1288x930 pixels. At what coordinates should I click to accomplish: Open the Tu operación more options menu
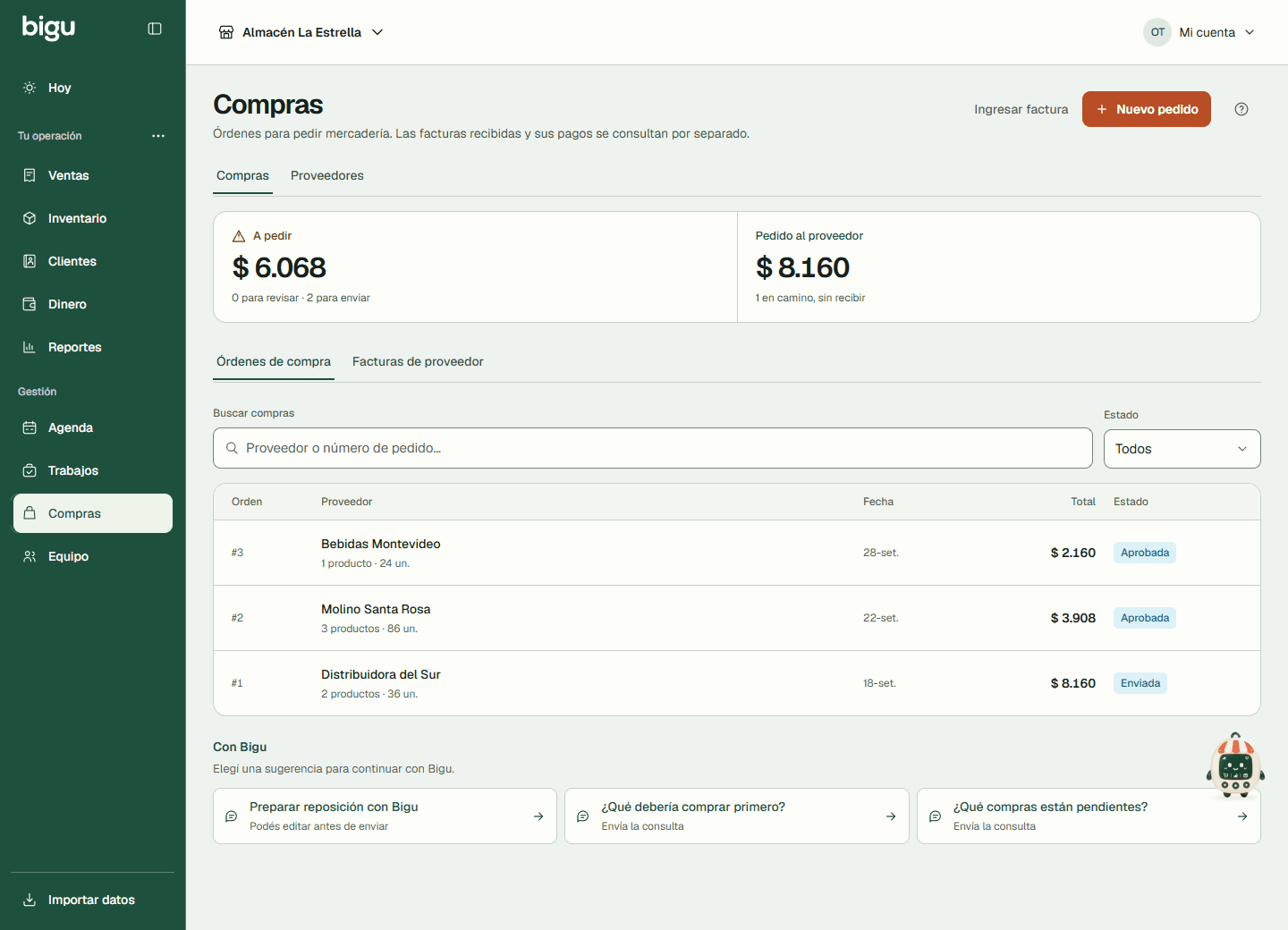[158, 136]
